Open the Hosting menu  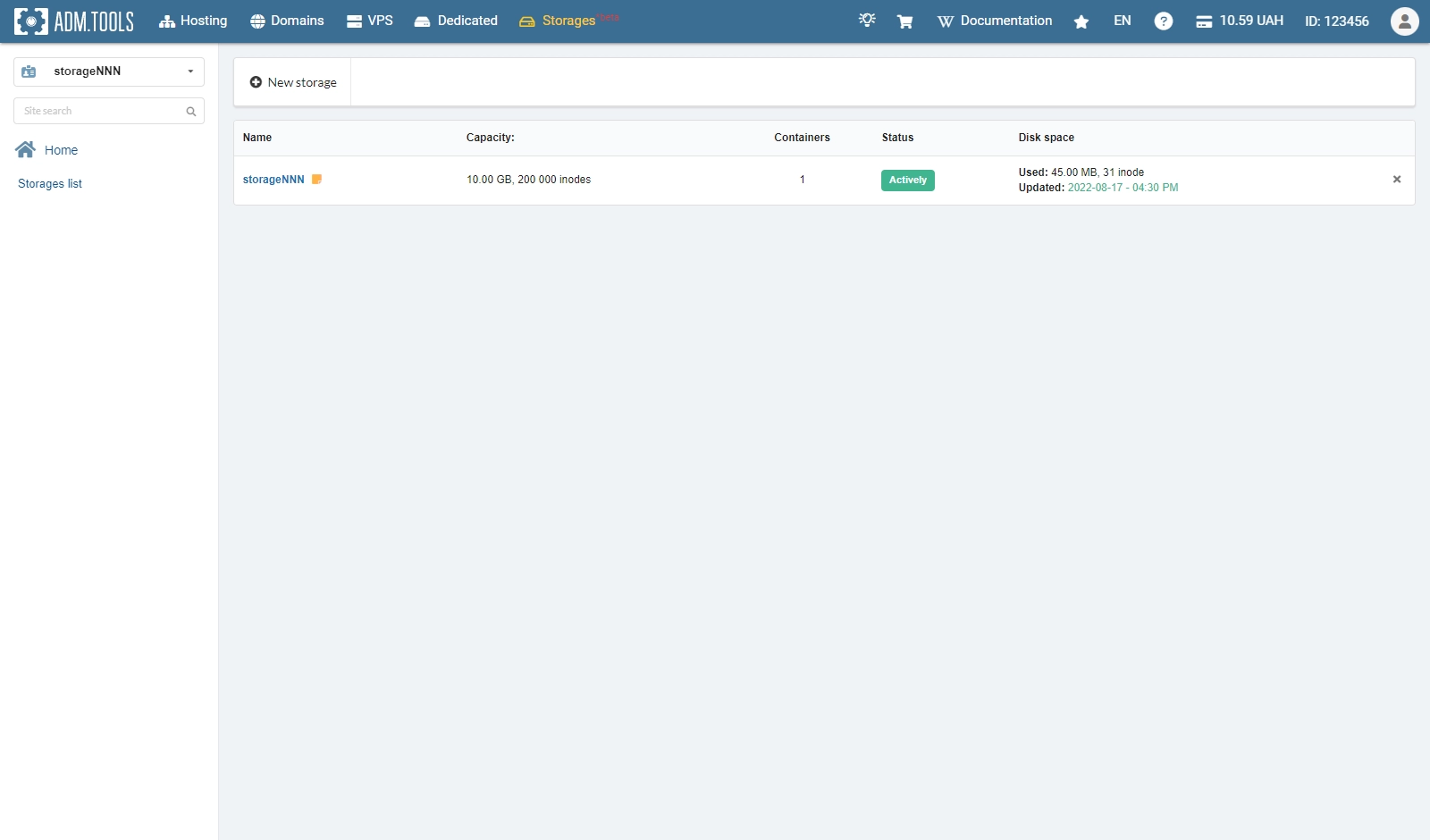tap(193, 21)
